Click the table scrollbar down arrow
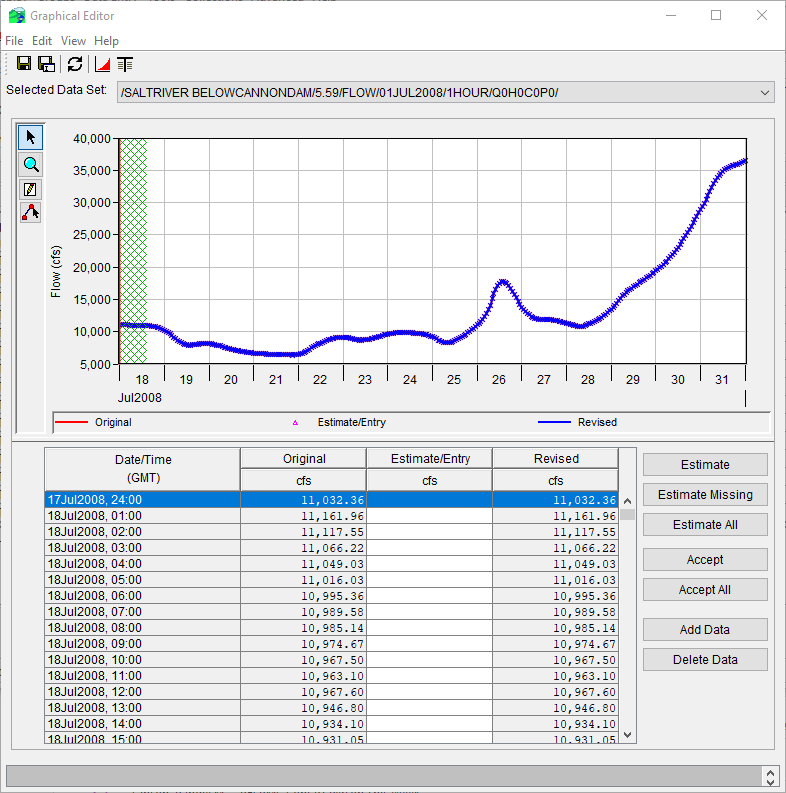 [x=628, y=735]
